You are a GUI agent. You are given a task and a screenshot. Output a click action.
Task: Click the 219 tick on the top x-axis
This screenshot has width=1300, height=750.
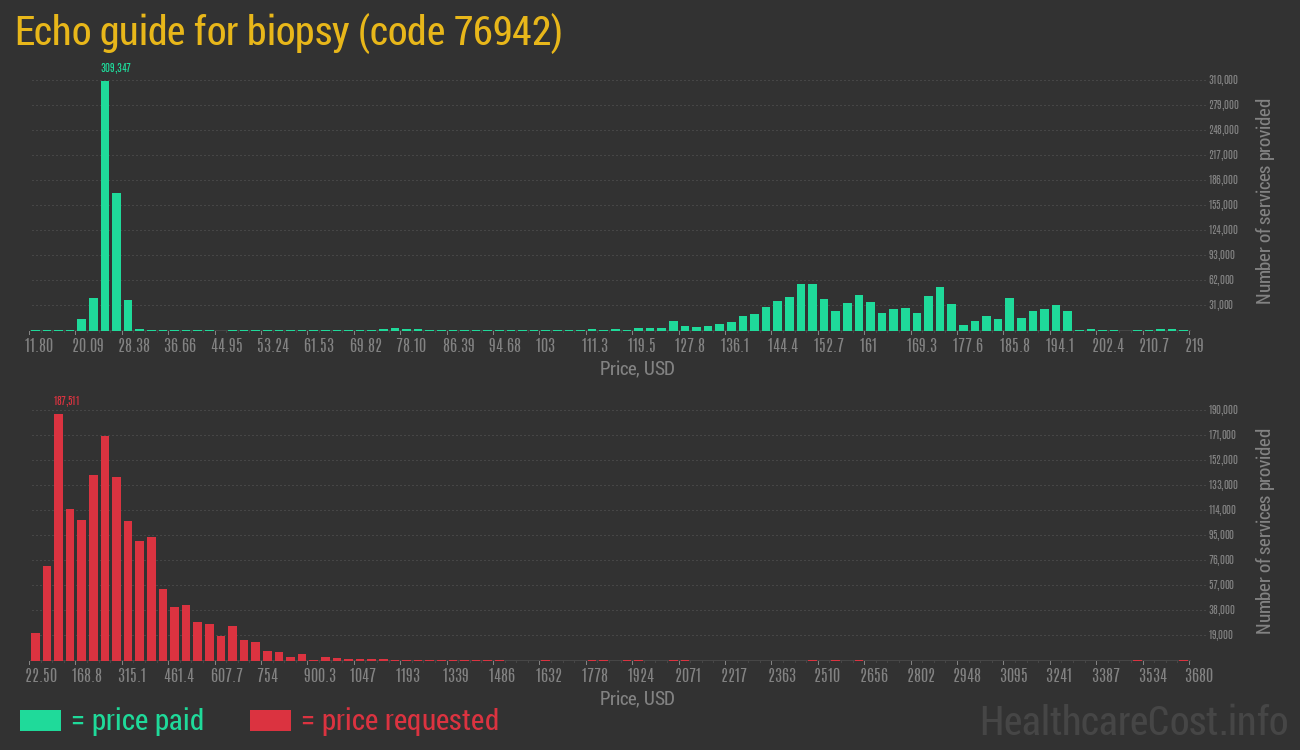click(1193, 346)
